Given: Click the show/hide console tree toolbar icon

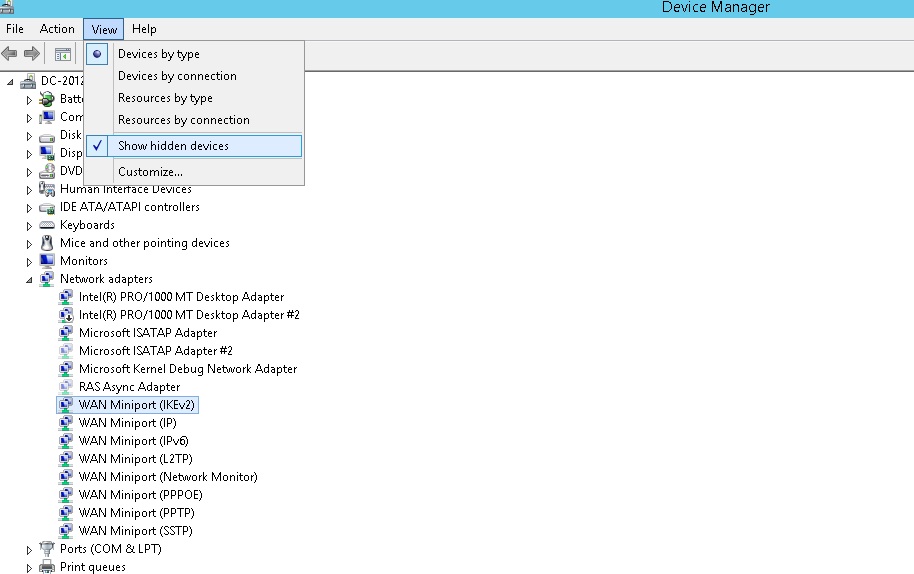Looking at the screenshot, I should click(x=63, y=54).
